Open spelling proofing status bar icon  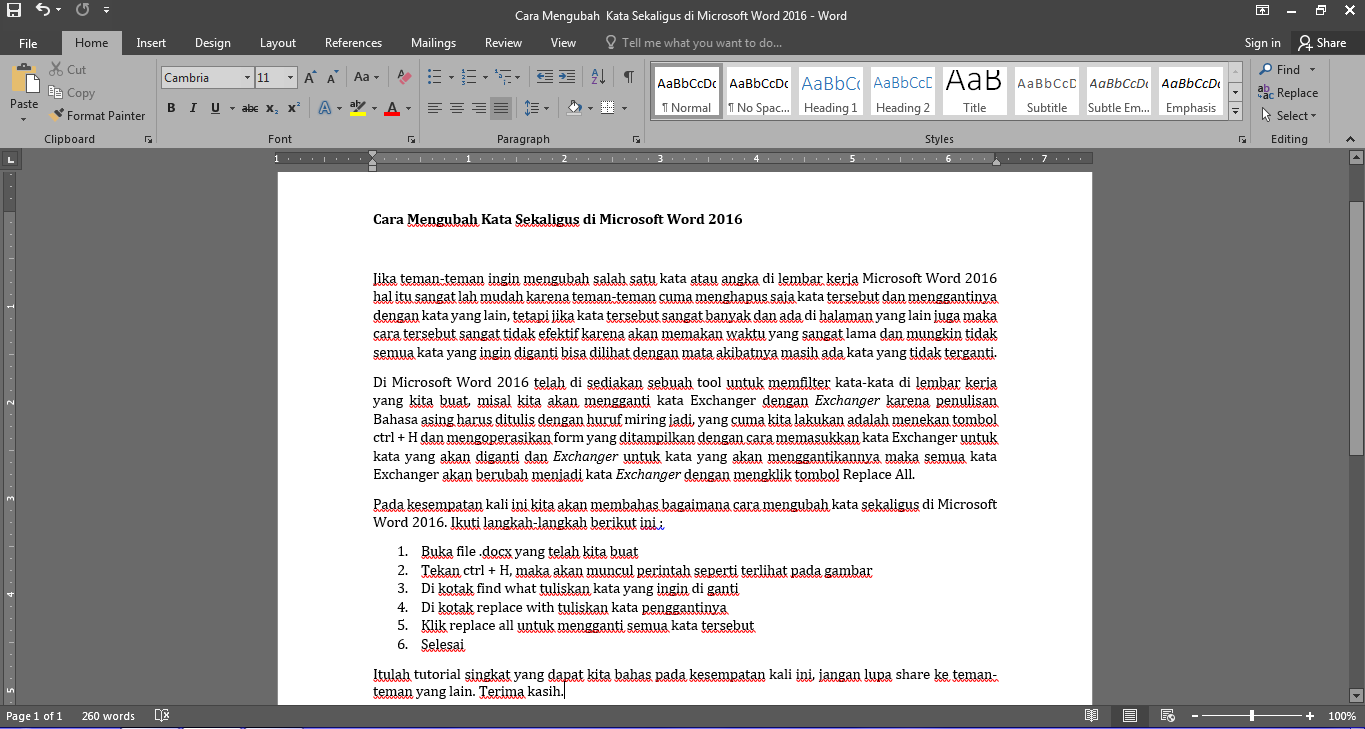(x=162, y=716)
